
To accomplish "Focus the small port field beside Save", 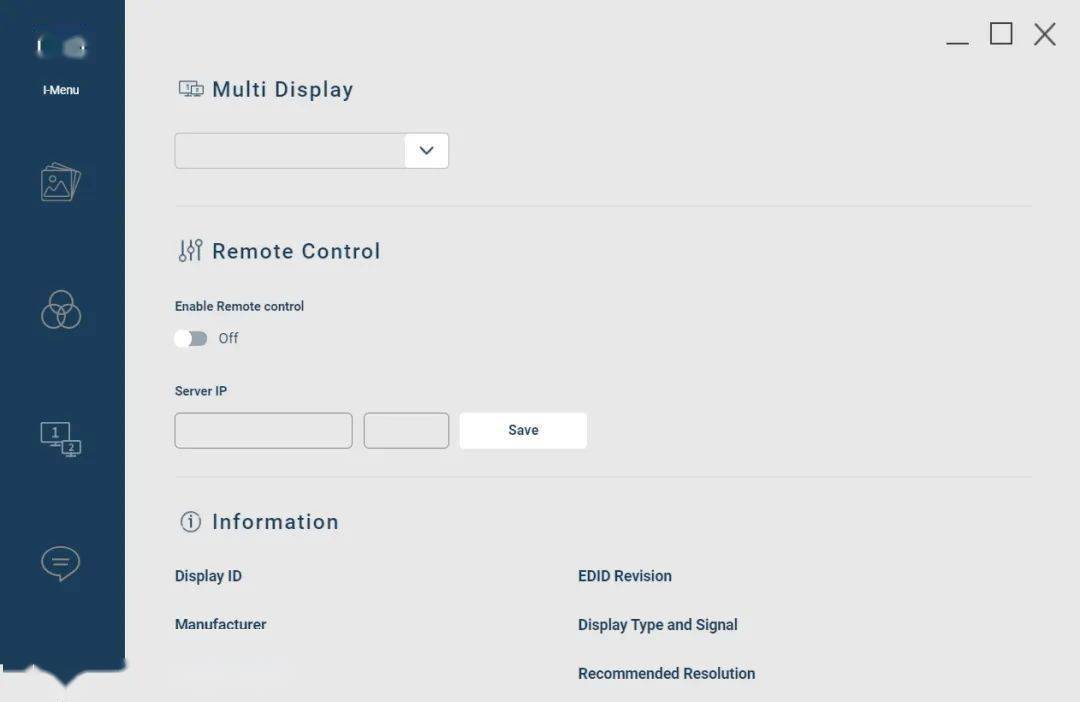I will click(x=406, y=431).
